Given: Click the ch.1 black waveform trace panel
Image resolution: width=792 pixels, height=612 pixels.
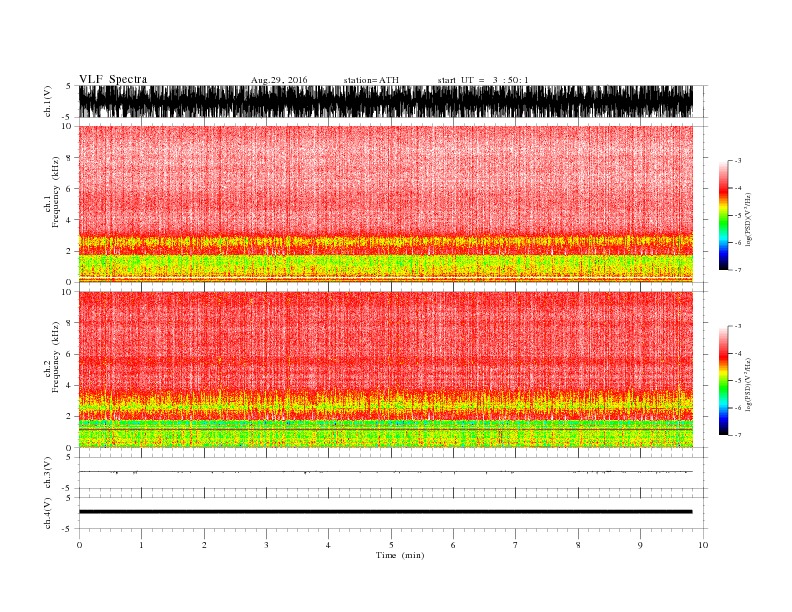Looking at the screenshot, I should pos(385,101).
